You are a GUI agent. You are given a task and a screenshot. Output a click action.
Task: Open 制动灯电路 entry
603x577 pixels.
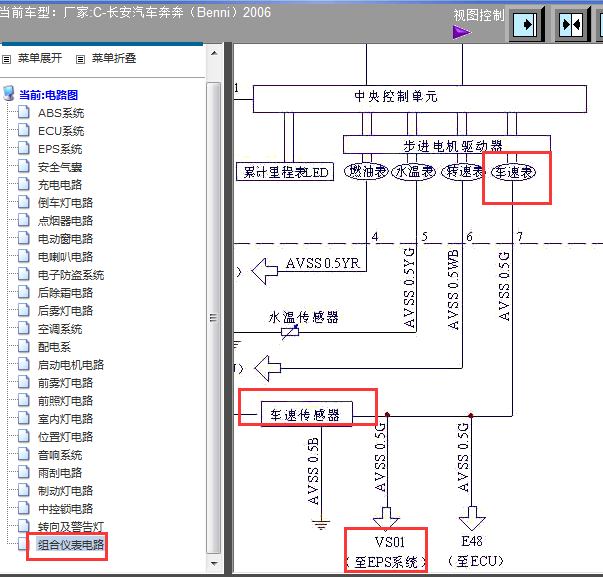[x=65, y=491]
